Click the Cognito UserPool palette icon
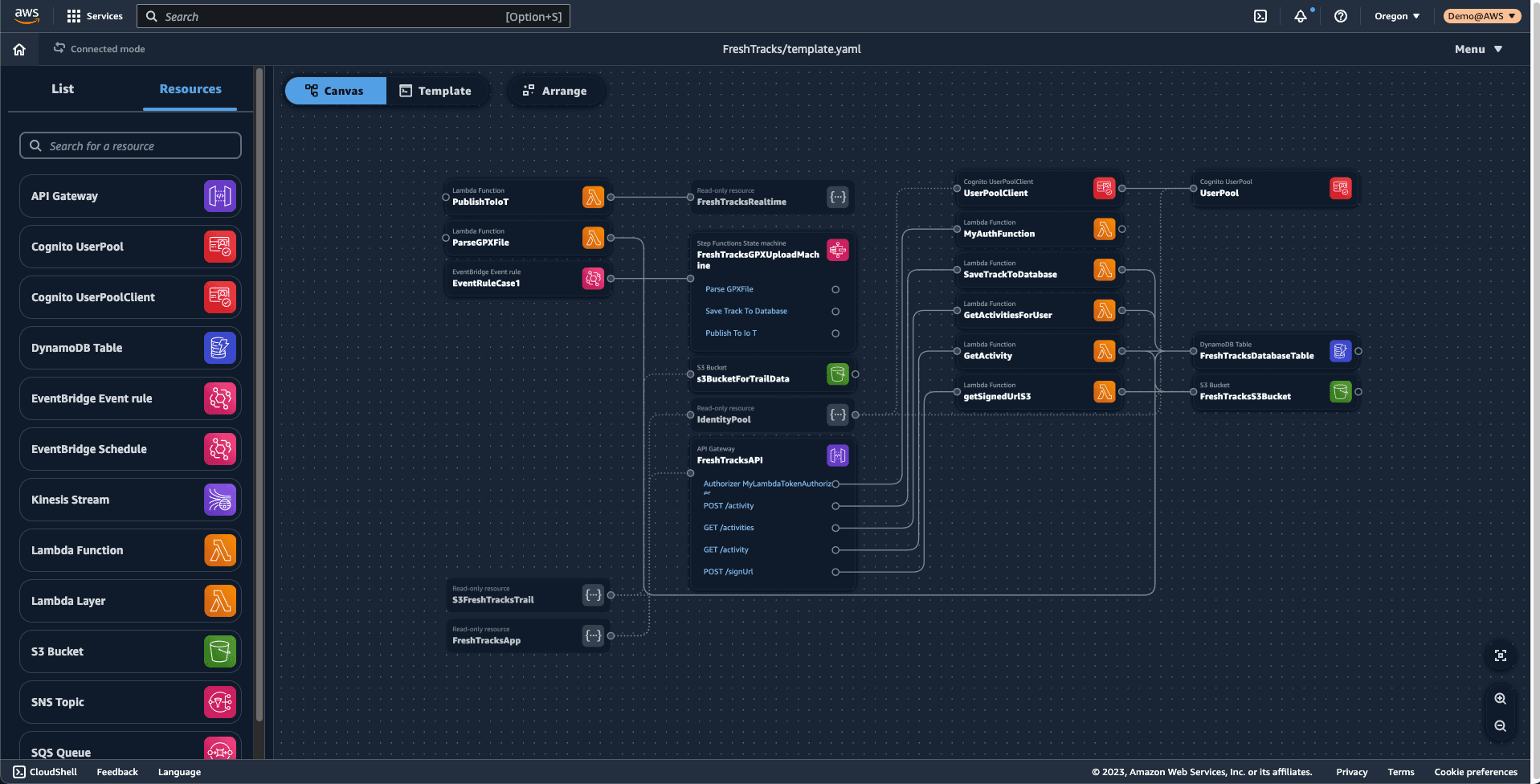 pyautogui.click(x=219, y=247)
